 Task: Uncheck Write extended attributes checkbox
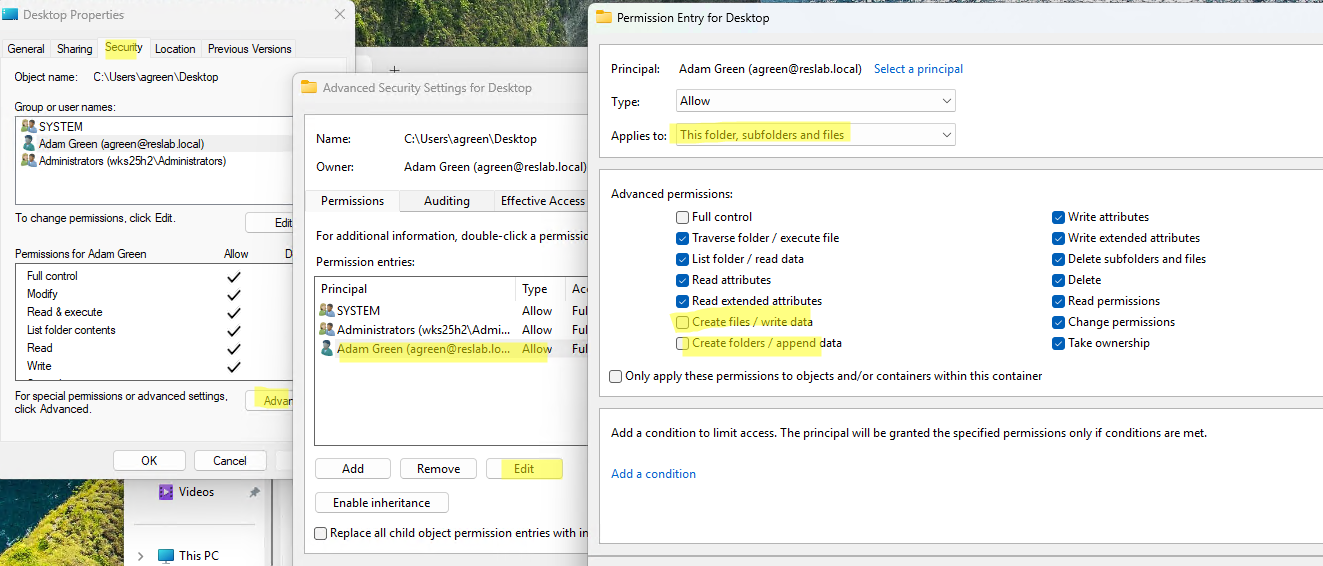click(1058, 238)
